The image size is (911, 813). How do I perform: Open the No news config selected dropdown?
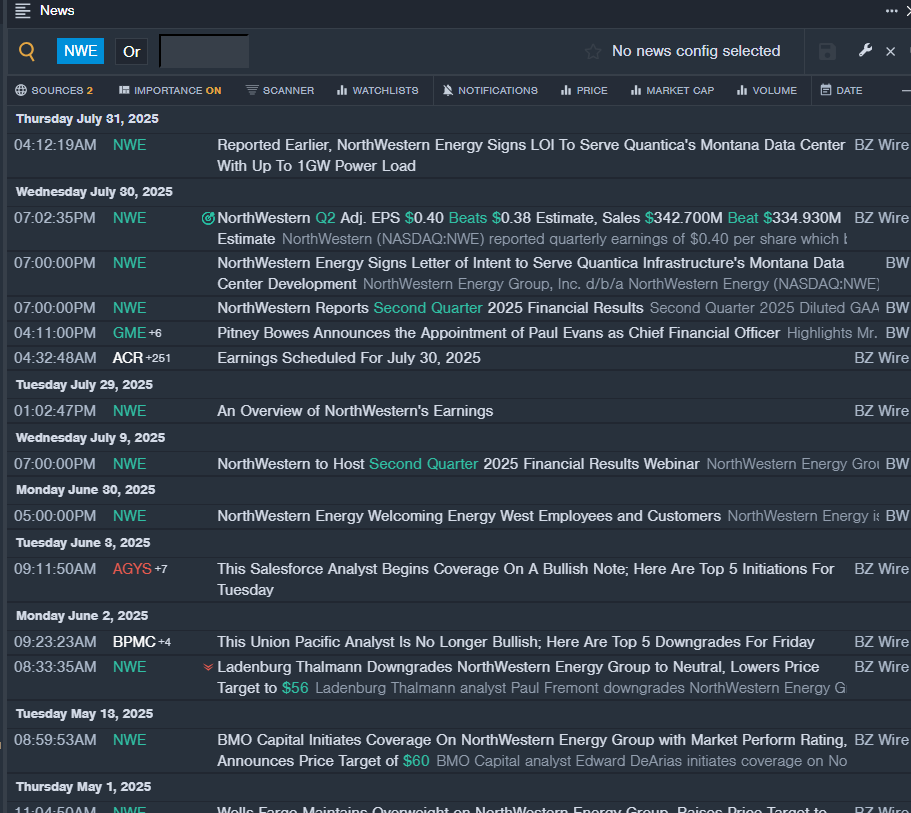[x=695, y=51]
